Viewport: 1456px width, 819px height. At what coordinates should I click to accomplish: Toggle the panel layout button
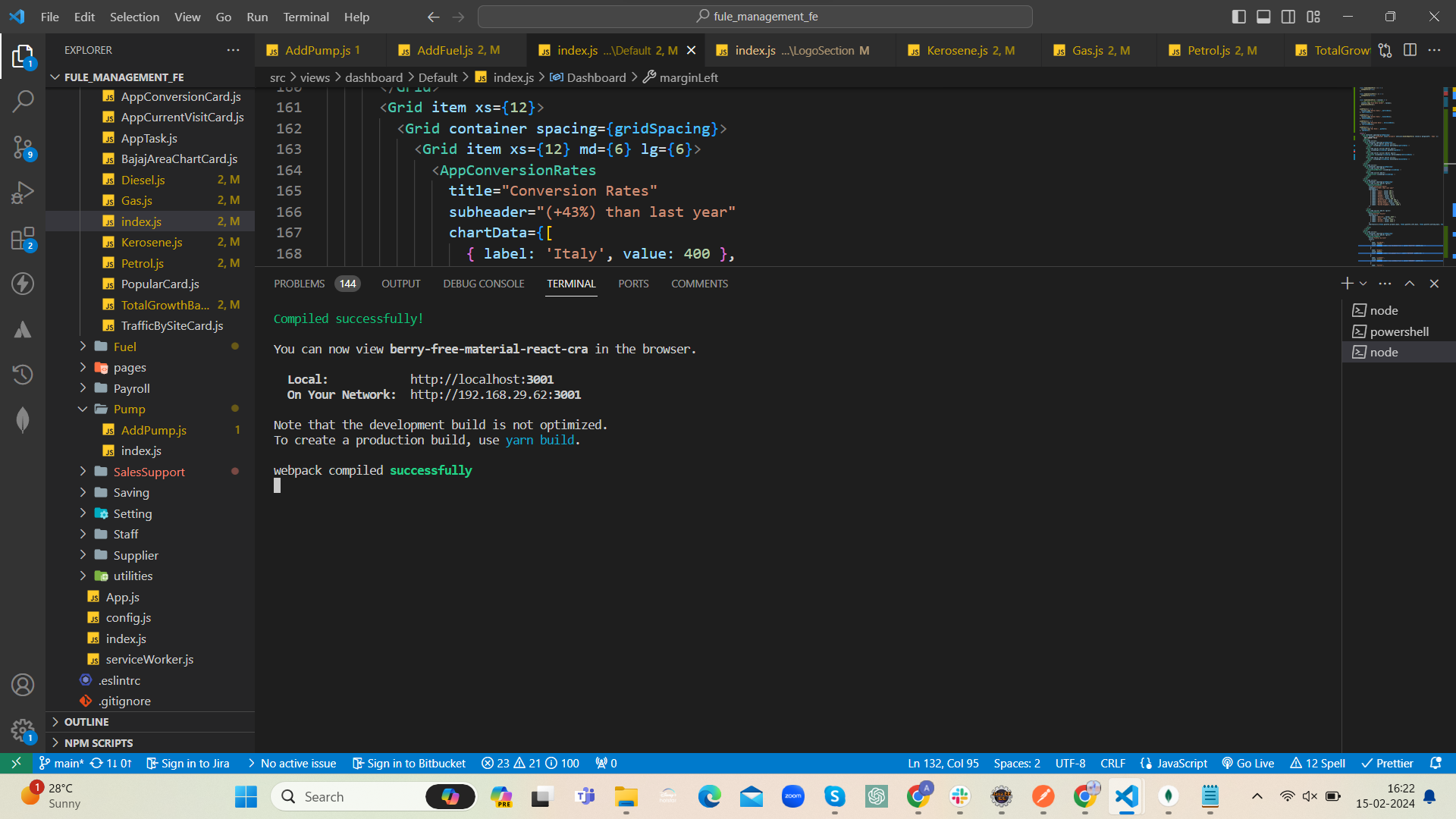pyautogui.click(x=1263, y=17)
